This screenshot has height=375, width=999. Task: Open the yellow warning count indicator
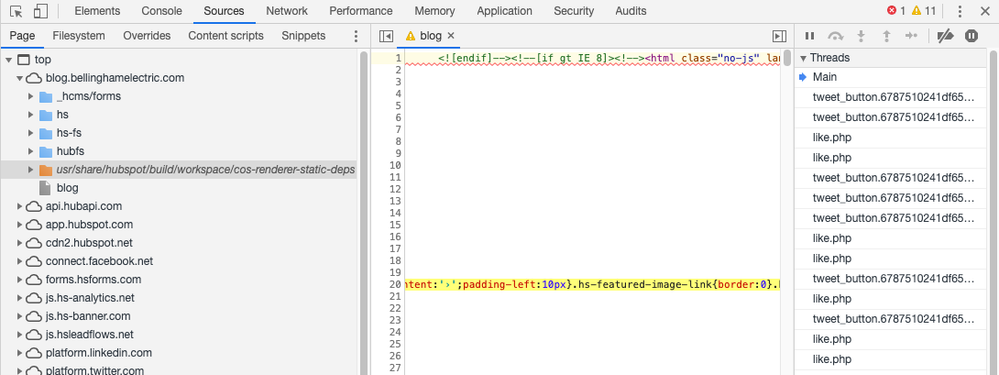(x=924, y=11)
